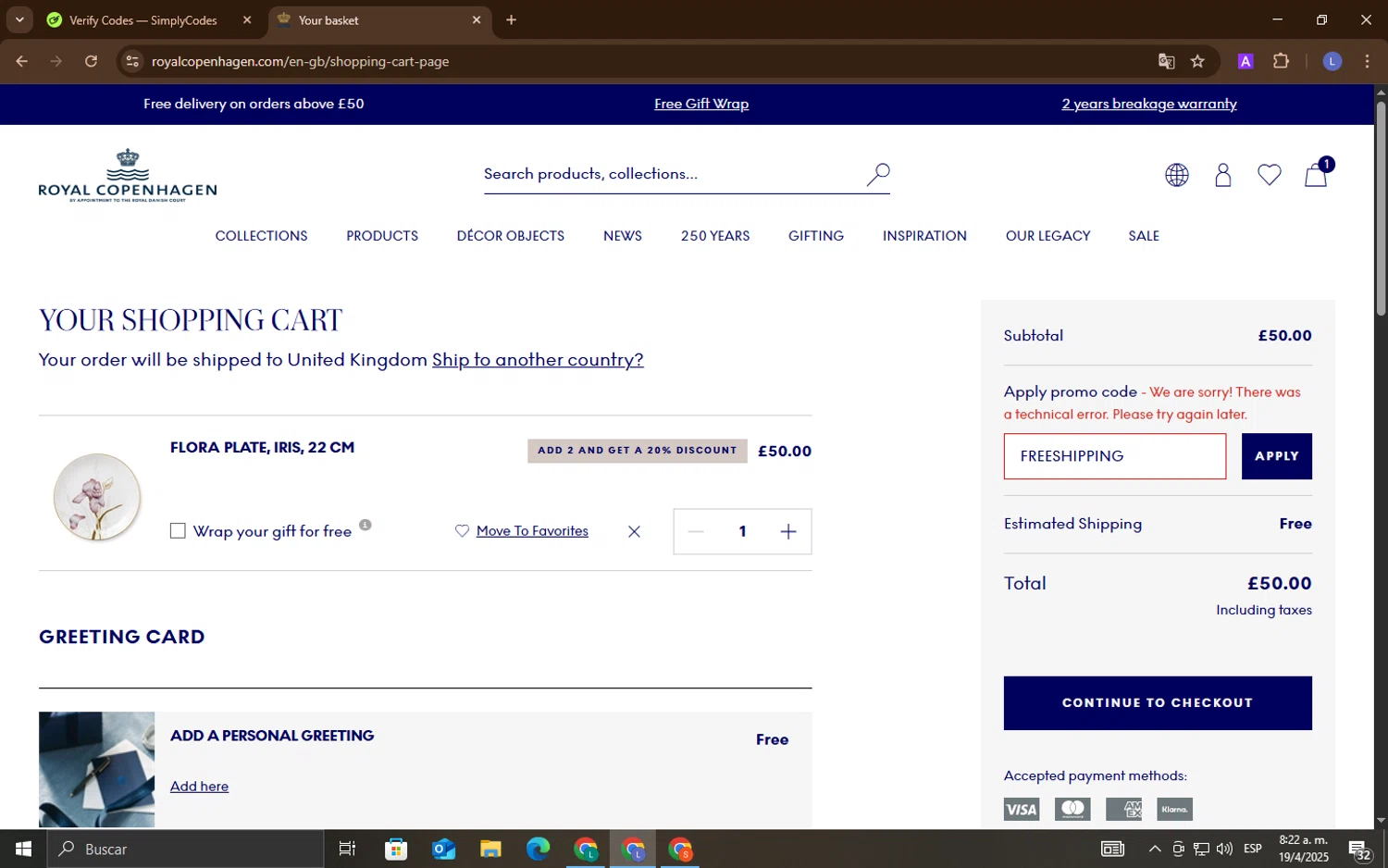This screenshot has height=868, width=1388.
Task: Click the search magnifier icon
Action: (x=878, y=174)
